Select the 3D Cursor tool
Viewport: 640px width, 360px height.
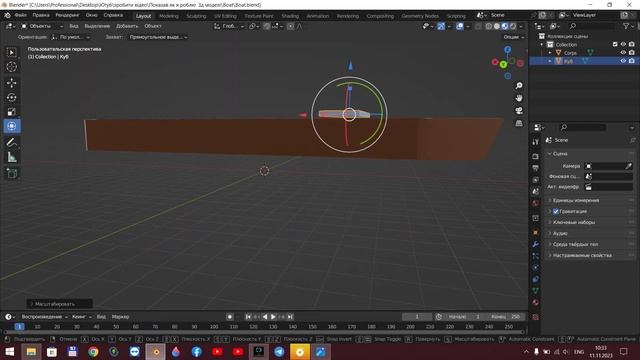pos(11,67)
